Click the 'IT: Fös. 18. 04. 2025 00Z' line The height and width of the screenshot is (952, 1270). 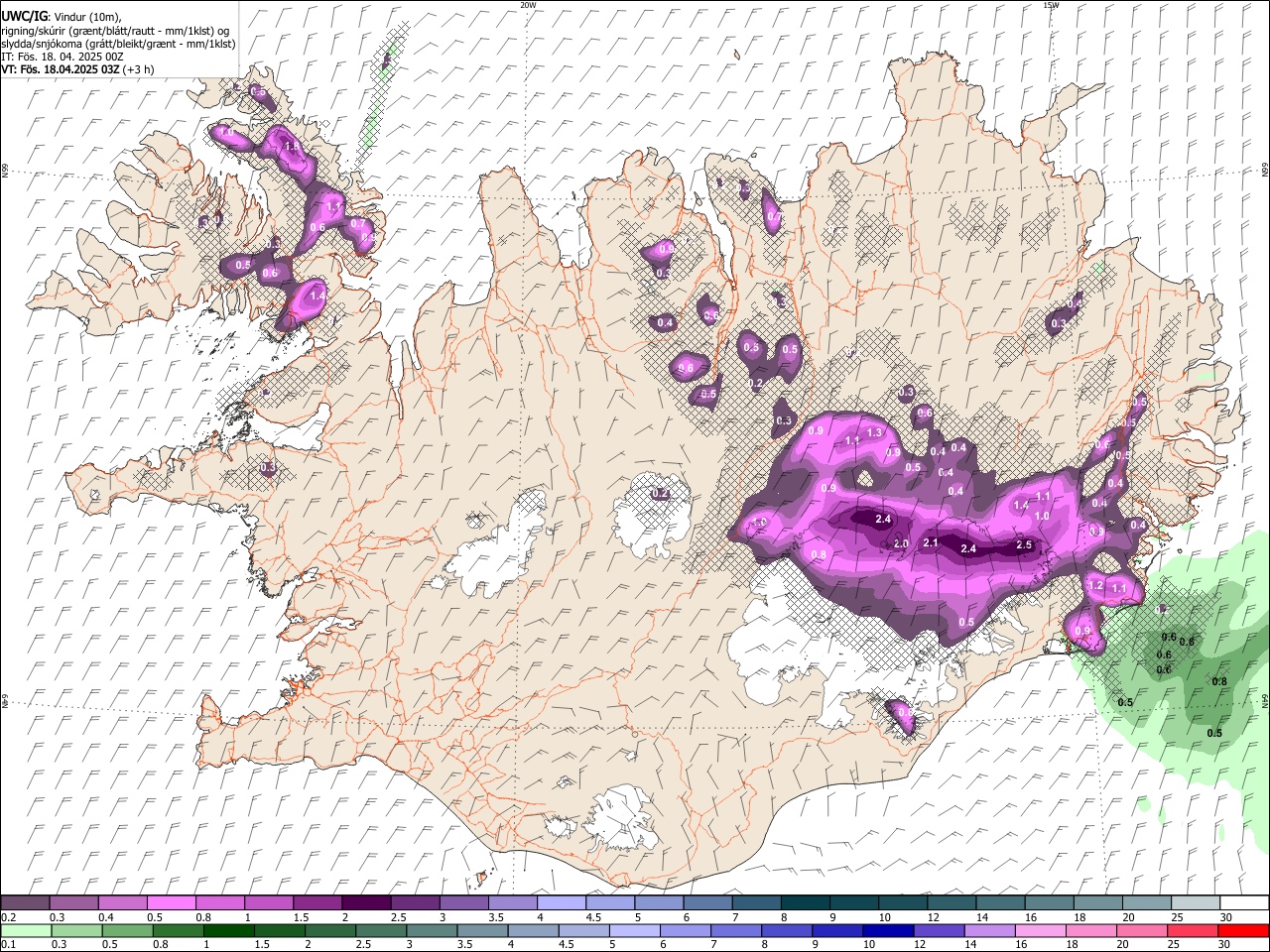tap(63, 57)
